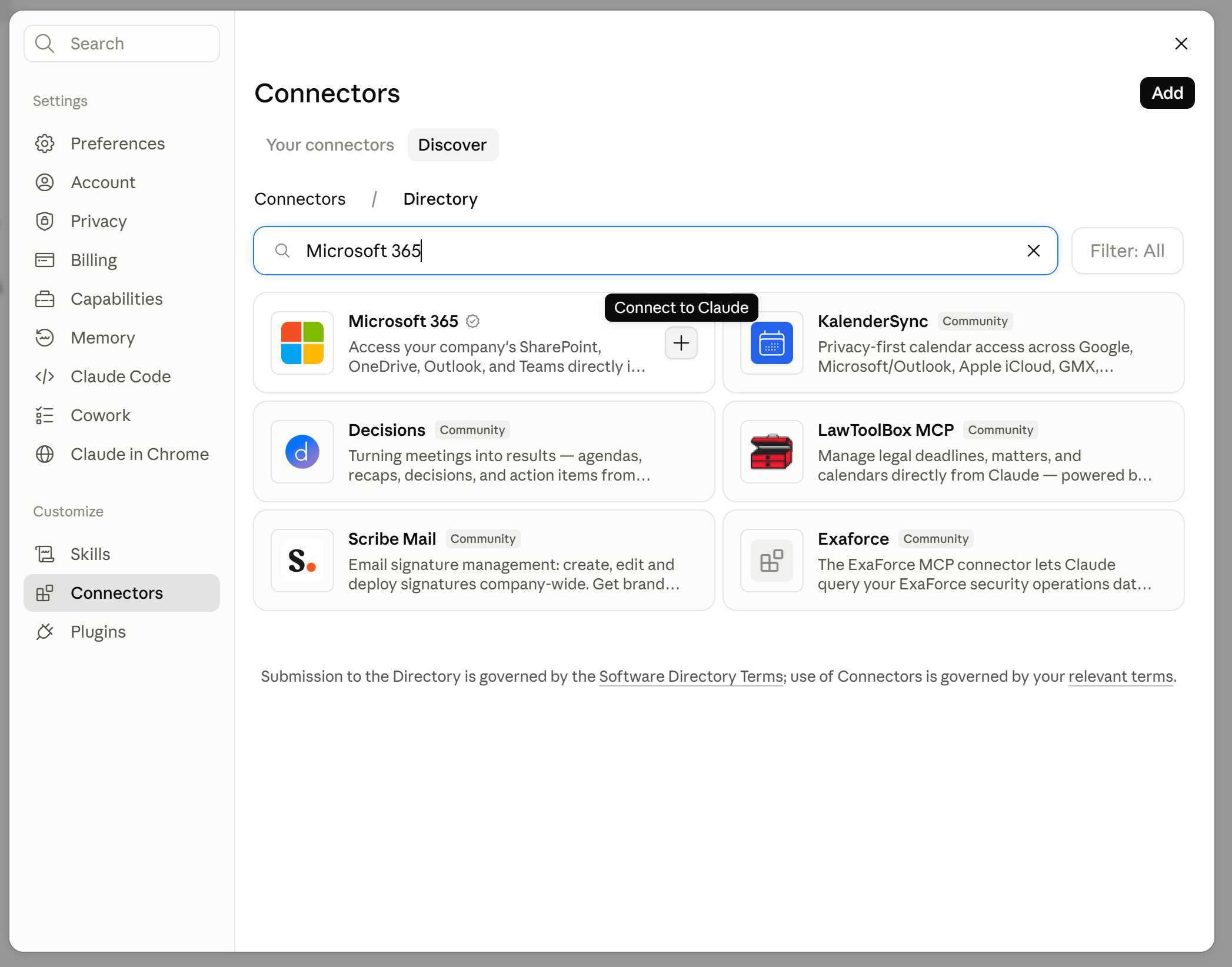Open the KalenderSync connector title
The height and width of the screenshot is (967, 1232).
click(873, 321)
